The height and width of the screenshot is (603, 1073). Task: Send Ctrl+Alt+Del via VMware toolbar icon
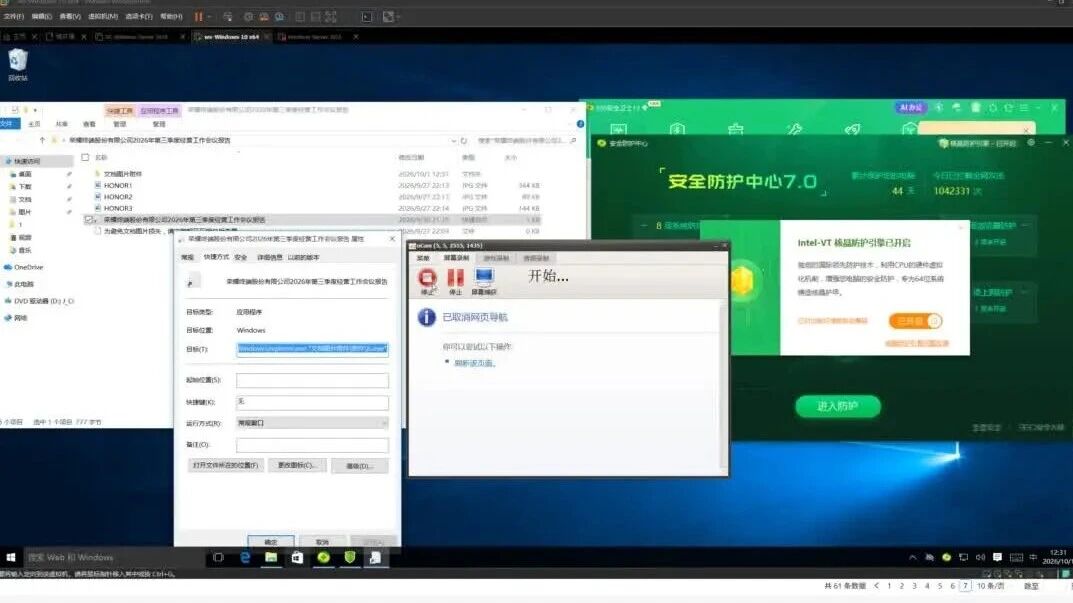click(x=228, y=16)
